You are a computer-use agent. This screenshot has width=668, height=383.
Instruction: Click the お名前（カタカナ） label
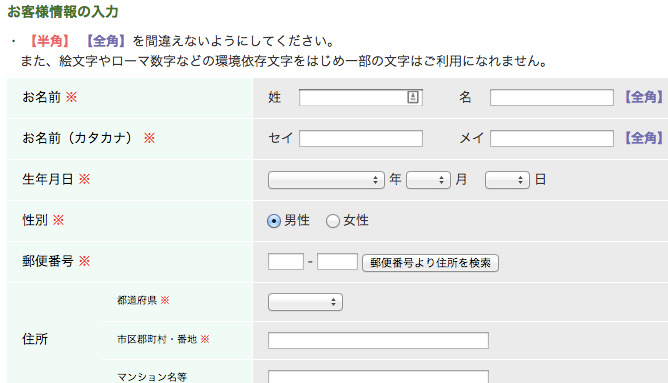point(78,138)
